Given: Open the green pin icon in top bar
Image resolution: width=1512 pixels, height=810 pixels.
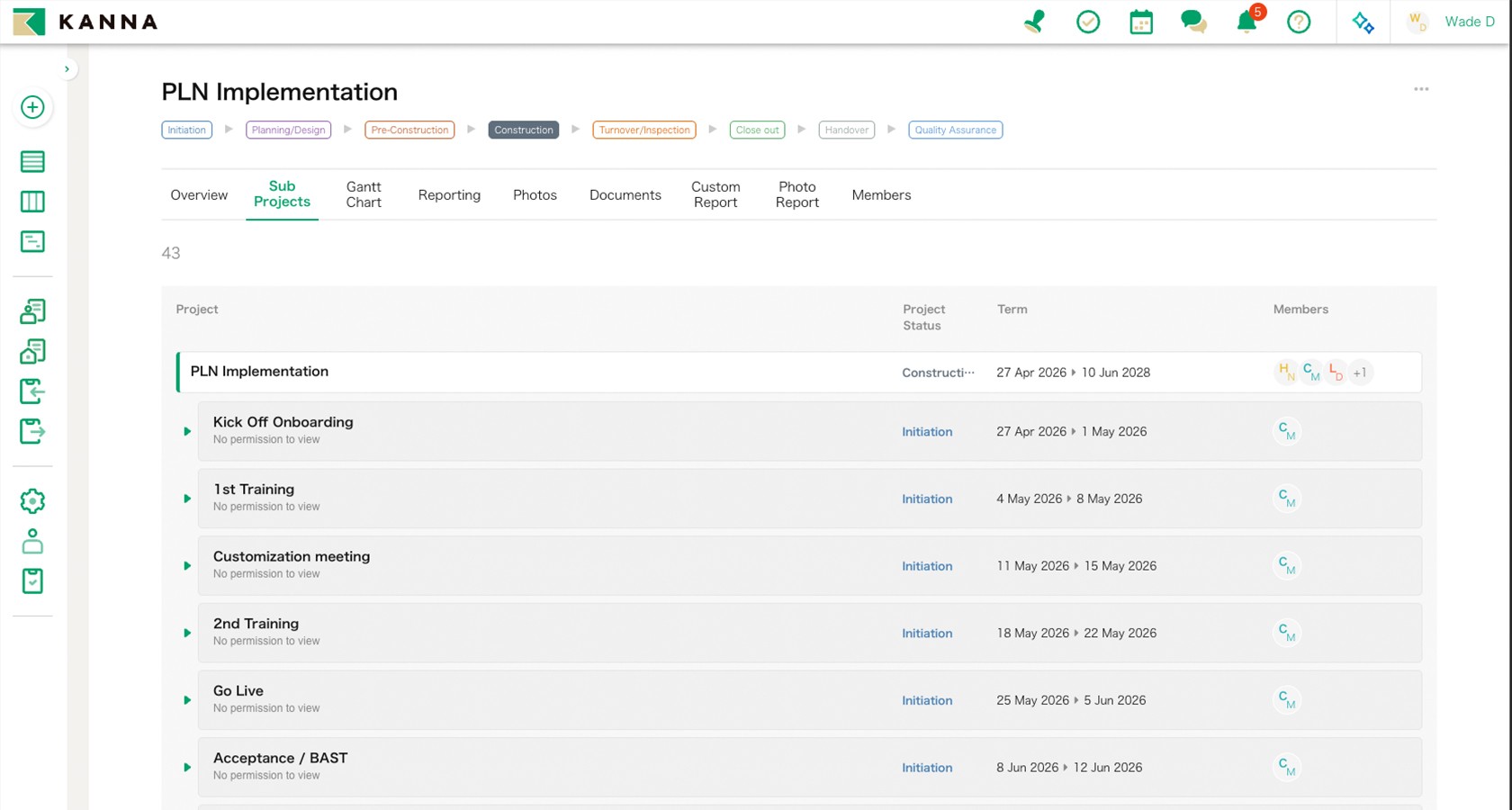Looking at the screenshot, I should pos(1035,22).
